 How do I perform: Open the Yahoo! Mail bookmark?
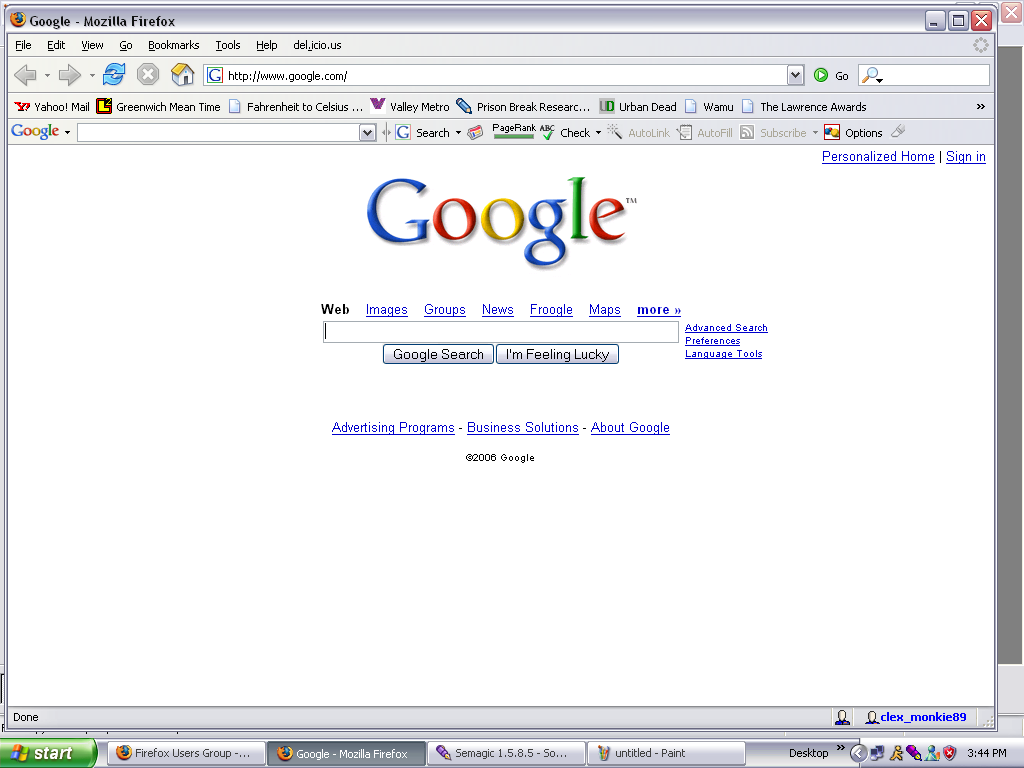(x=52, y=106)
